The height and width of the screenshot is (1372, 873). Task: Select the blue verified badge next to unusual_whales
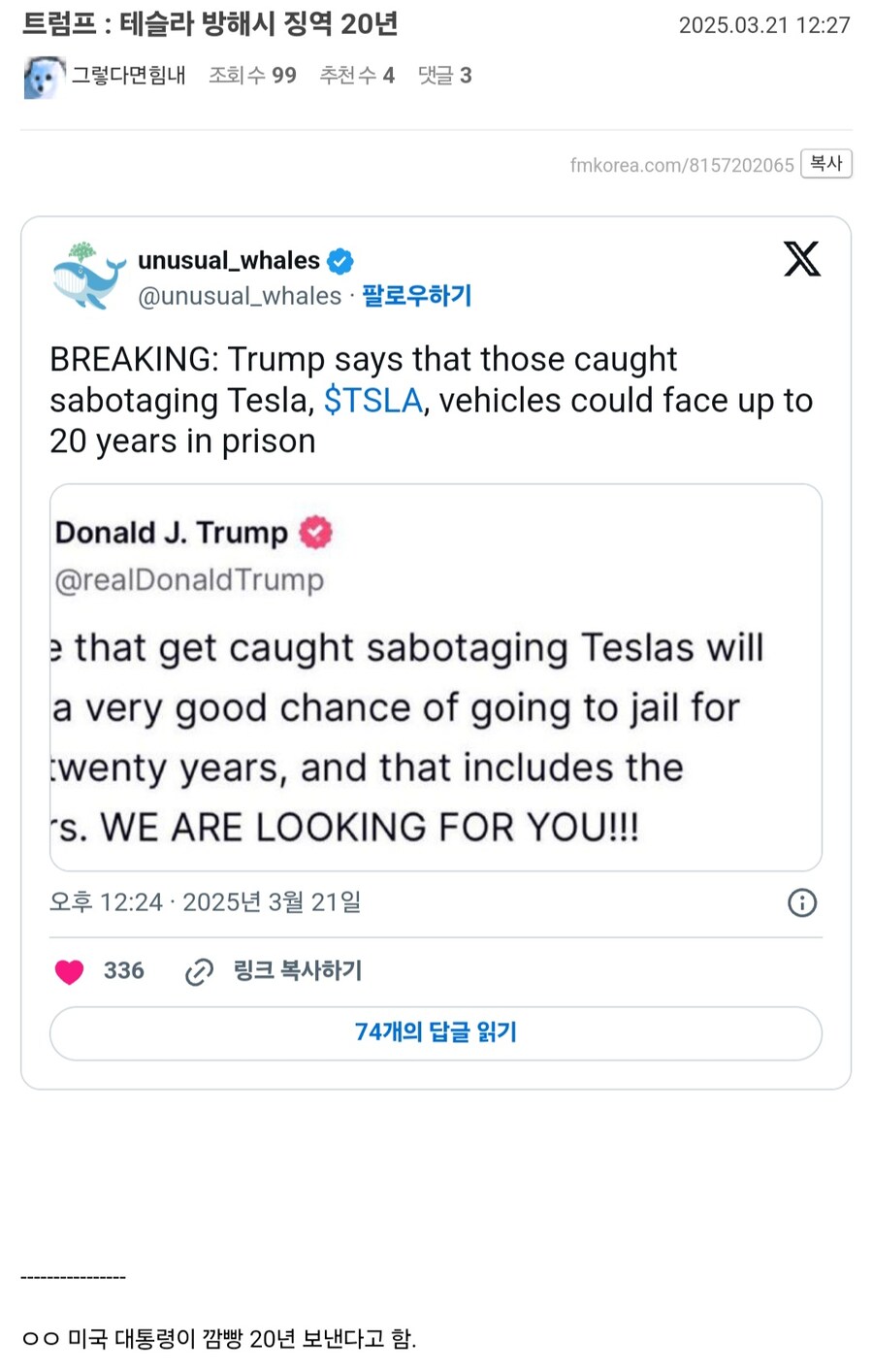[x=339, y=259]
